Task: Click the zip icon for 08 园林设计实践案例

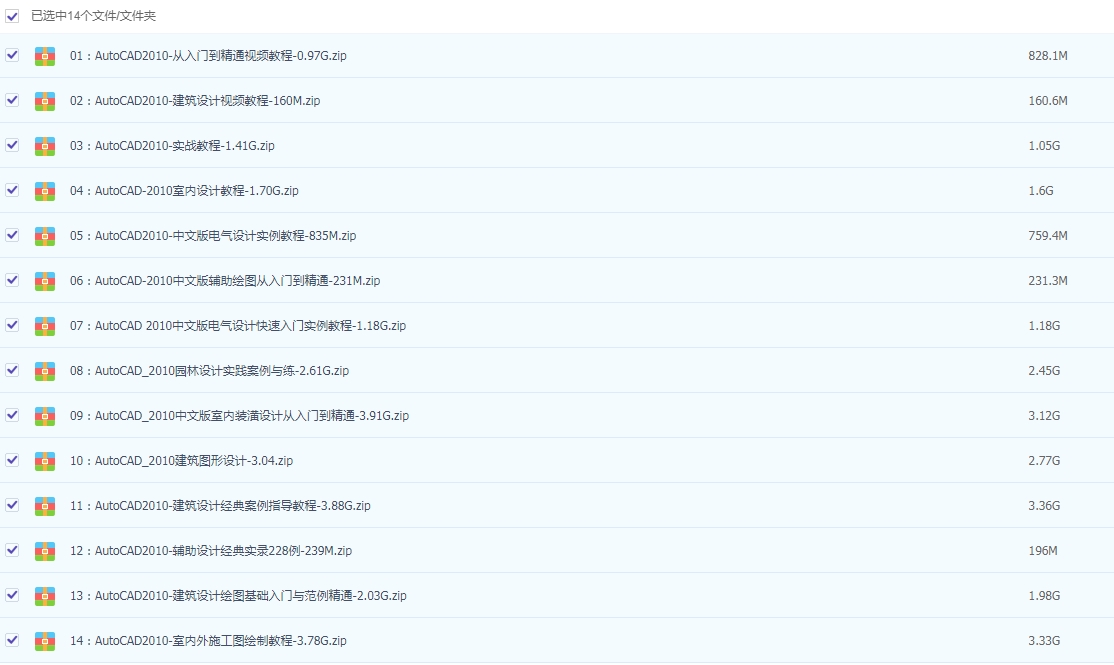Action: (45, 371)
